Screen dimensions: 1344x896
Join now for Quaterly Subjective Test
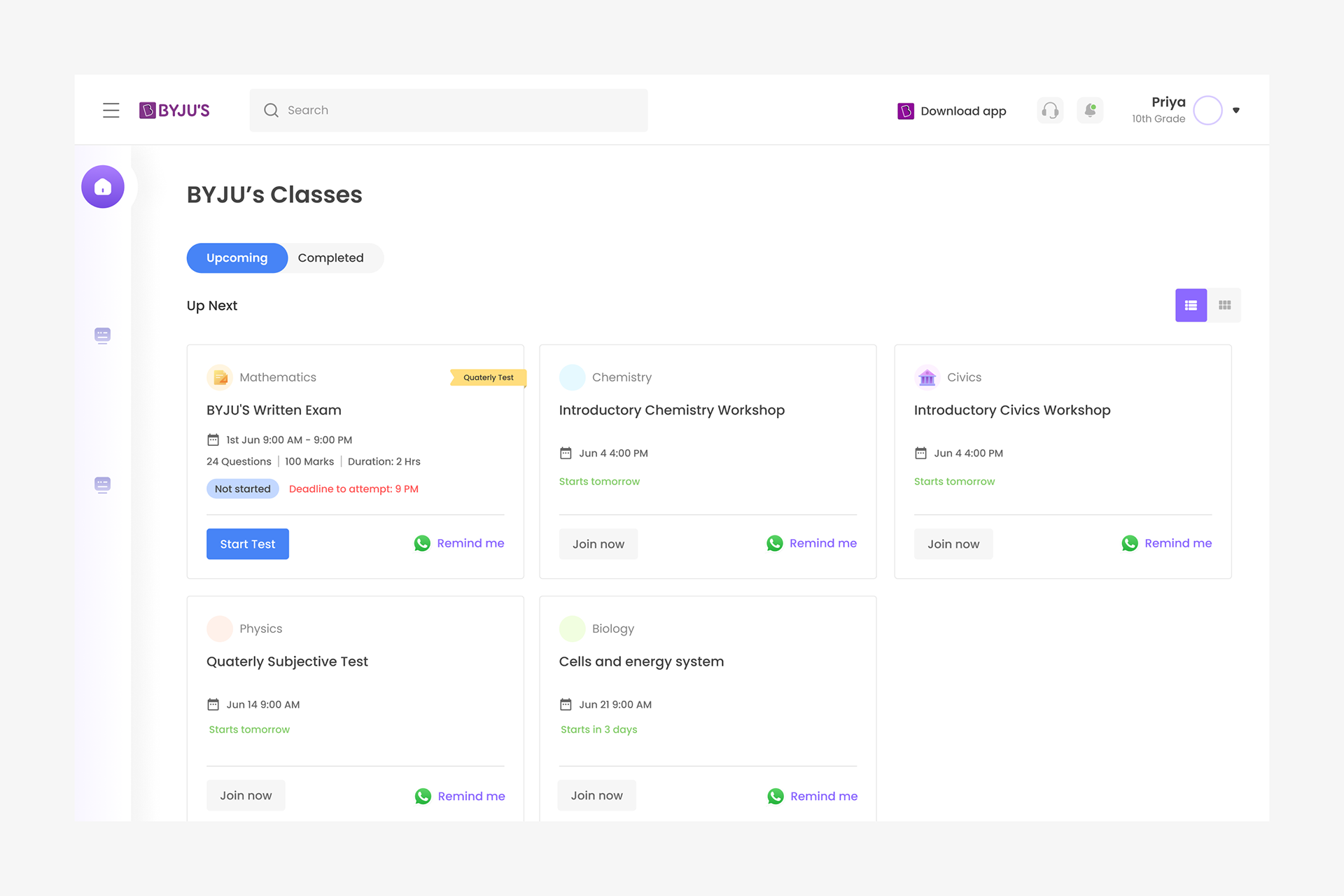[x=246, y=795]
